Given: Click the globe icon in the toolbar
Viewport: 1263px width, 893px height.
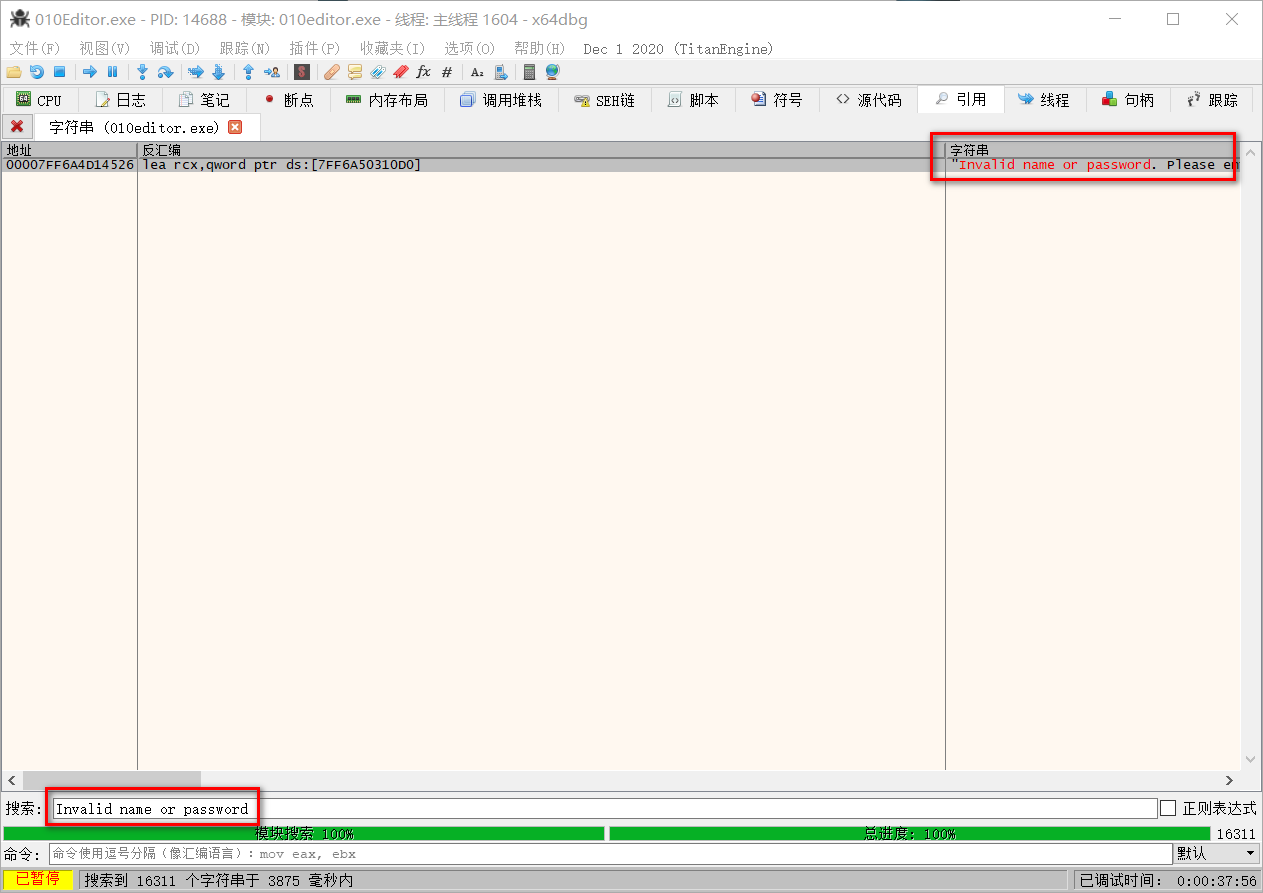Looking at the screenshot, I should 552,72.
